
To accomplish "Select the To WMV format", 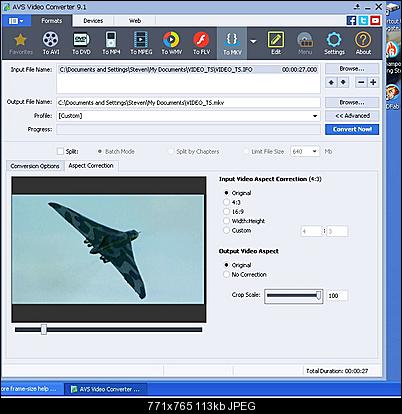I will tap(171, 43).
